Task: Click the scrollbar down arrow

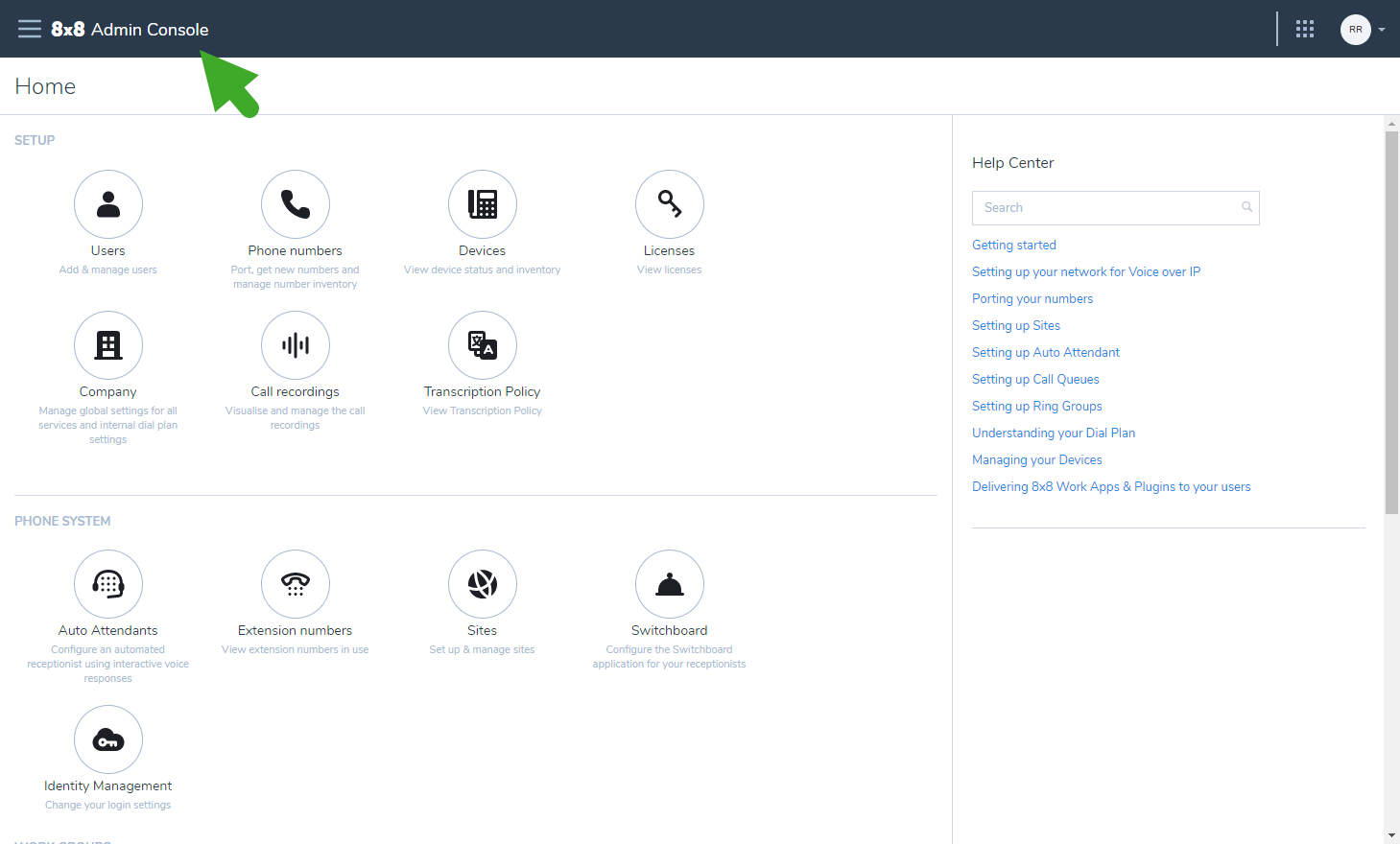Action: tap(1391, 835)
